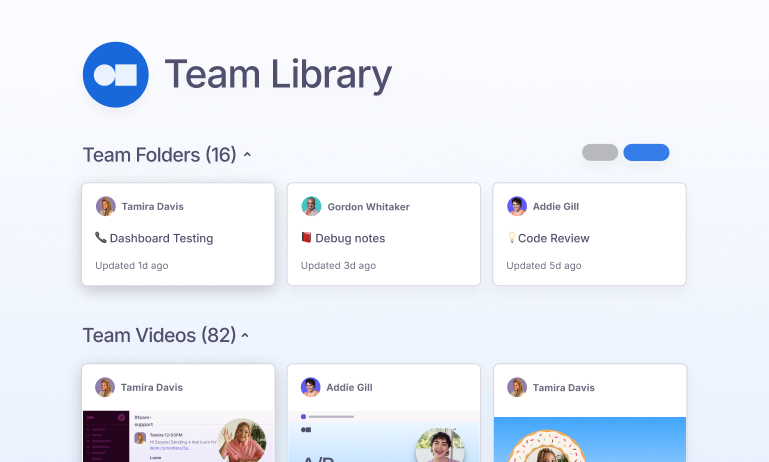Click the lightbulb icon beside Code Review

(x=512, y=238)
